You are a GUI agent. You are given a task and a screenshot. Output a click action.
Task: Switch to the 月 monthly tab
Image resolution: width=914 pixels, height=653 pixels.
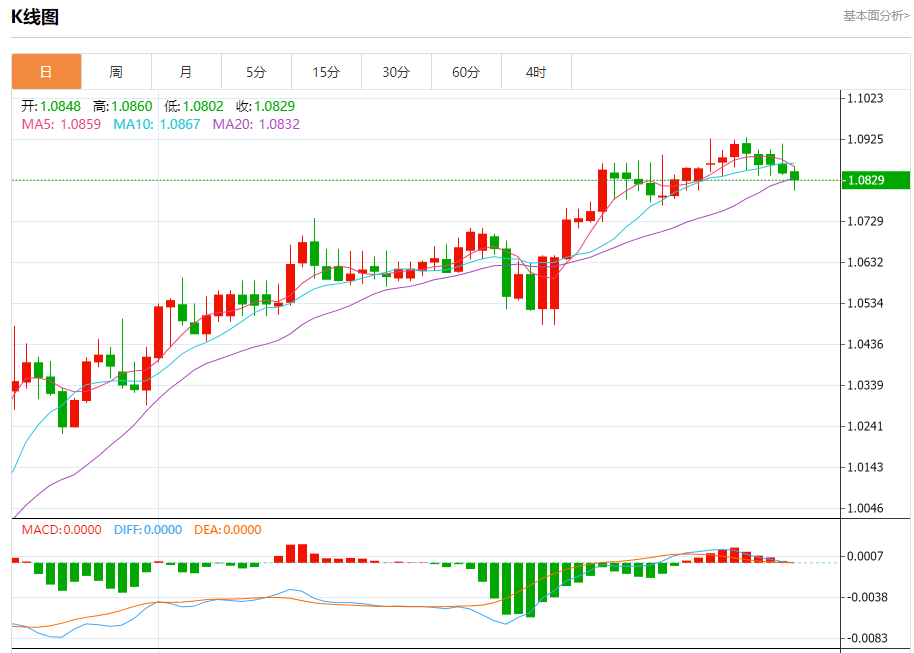pos(187,72)
